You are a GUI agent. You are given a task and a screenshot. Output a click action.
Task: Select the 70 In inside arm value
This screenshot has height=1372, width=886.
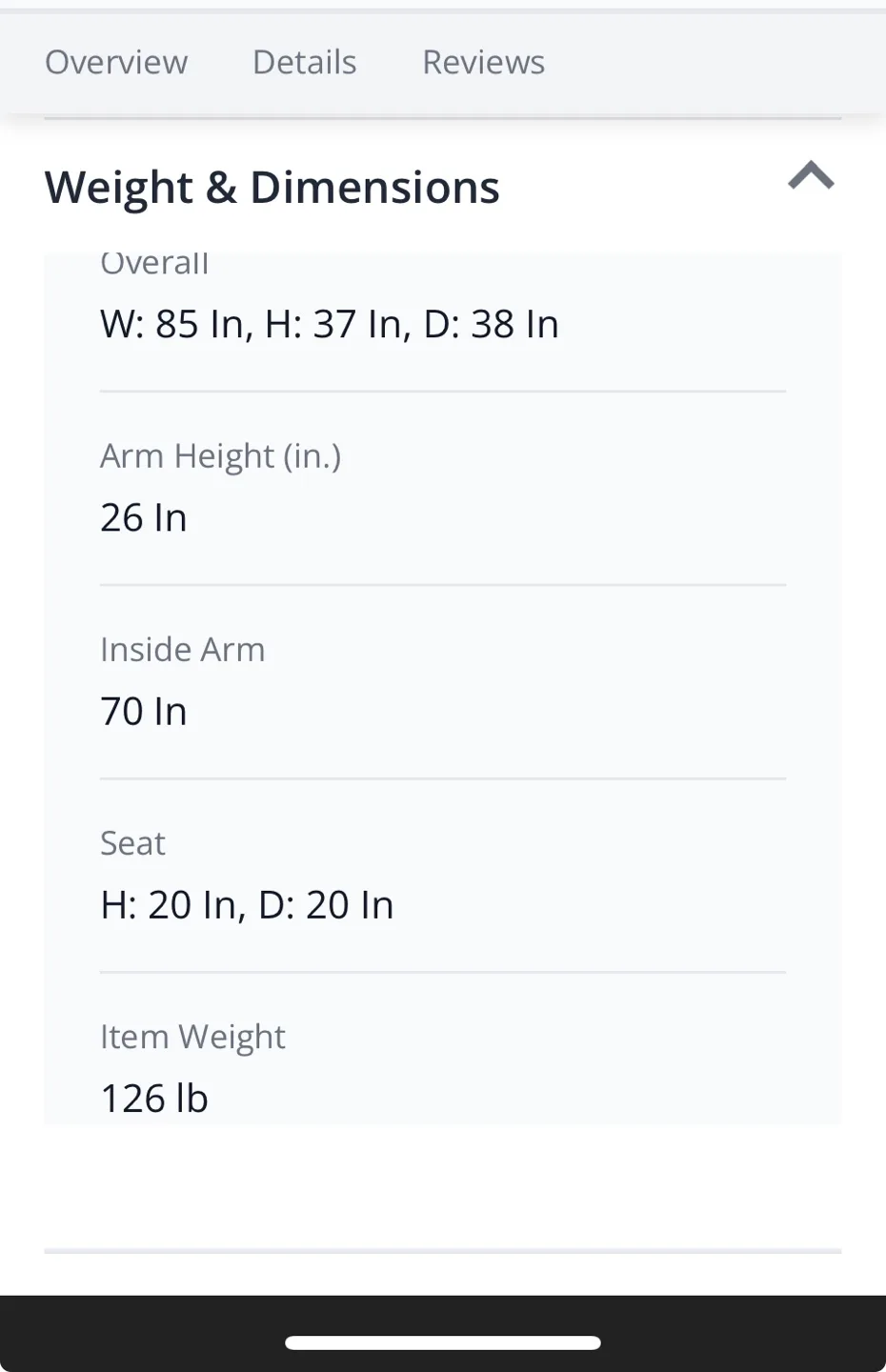pyautogui.click(x=144, y=712)
